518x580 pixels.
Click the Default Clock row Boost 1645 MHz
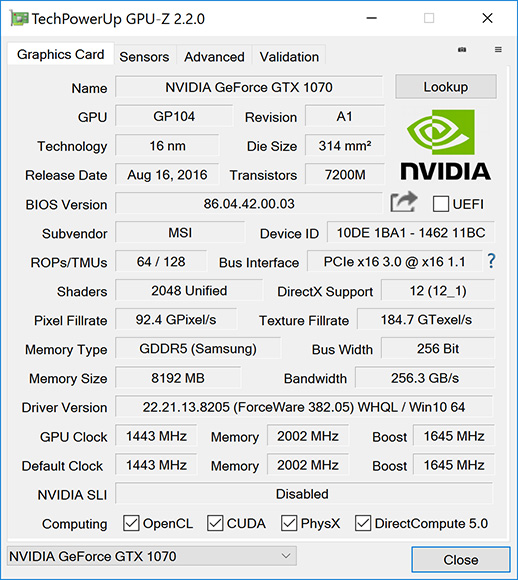454,465
